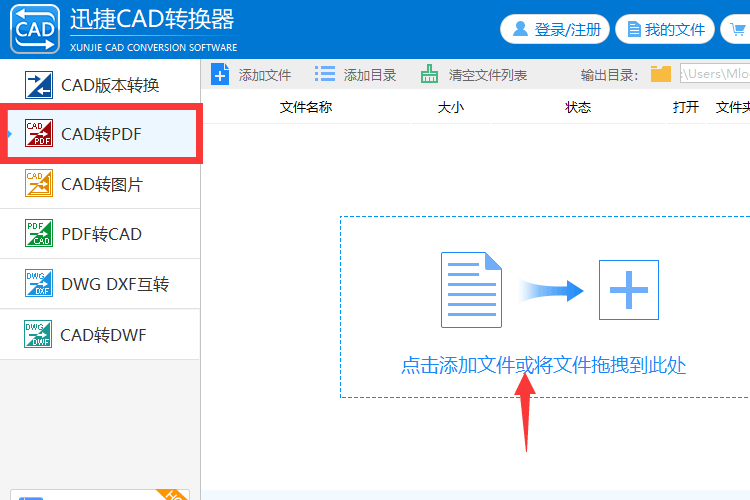Screen dimensions: 750x500
Task: Click the user avatar icon in login button
Action: [x=520, y=29]
